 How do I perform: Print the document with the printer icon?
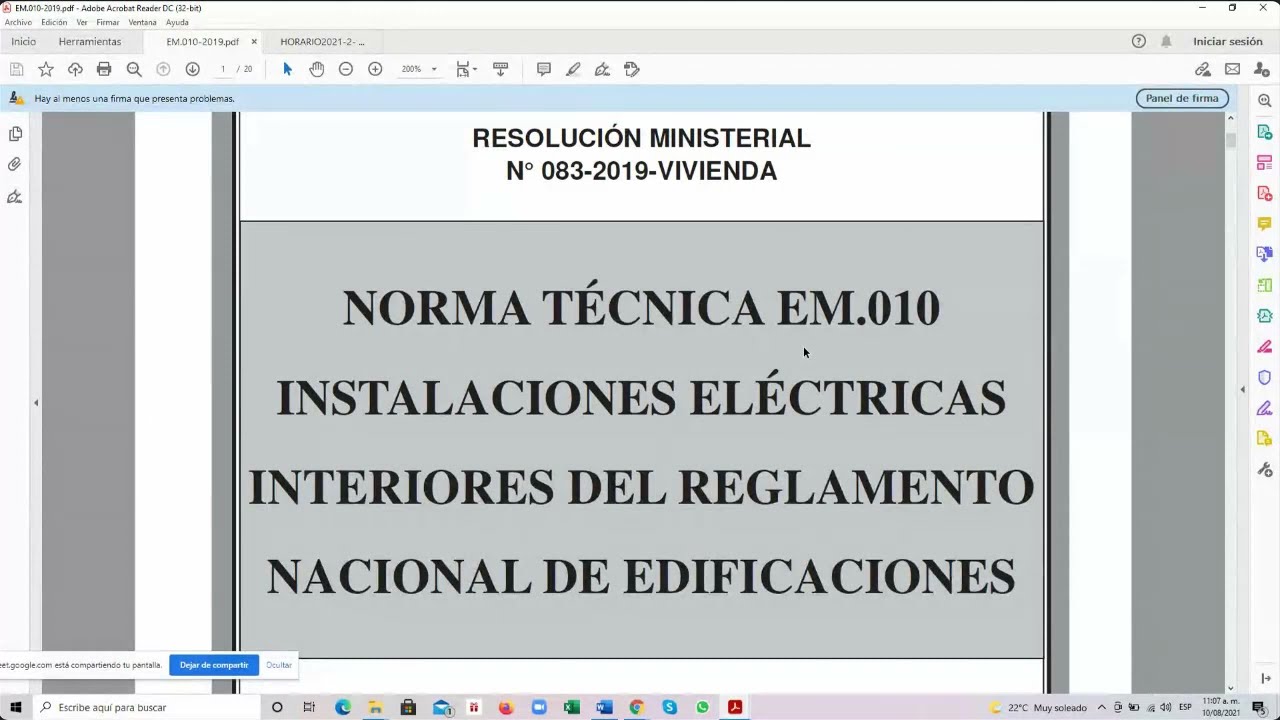(x=104, y=69)
